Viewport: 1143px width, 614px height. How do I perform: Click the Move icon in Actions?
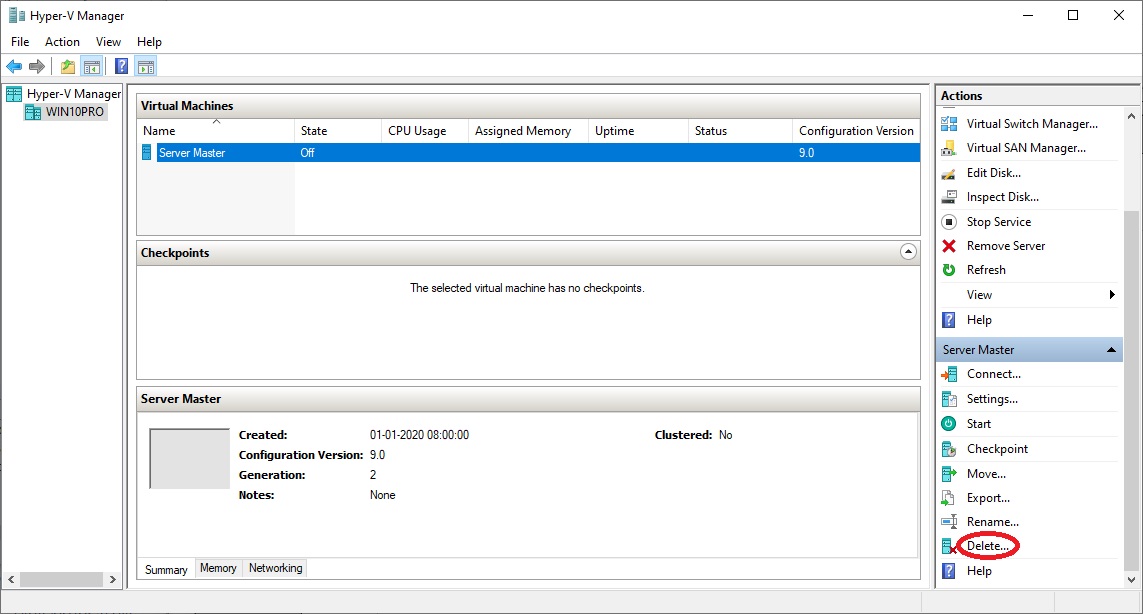pos(949,474)
